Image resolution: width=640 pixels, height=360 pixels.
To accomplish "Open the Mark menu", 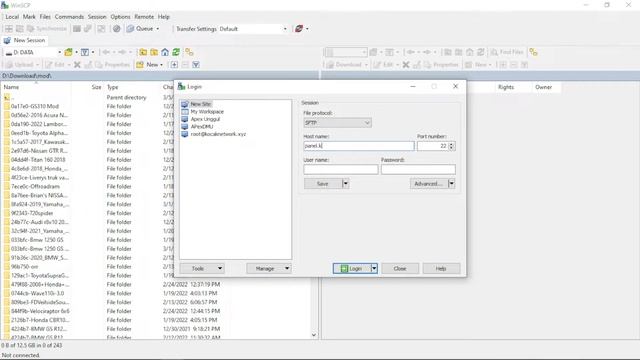I will (29, 17).
